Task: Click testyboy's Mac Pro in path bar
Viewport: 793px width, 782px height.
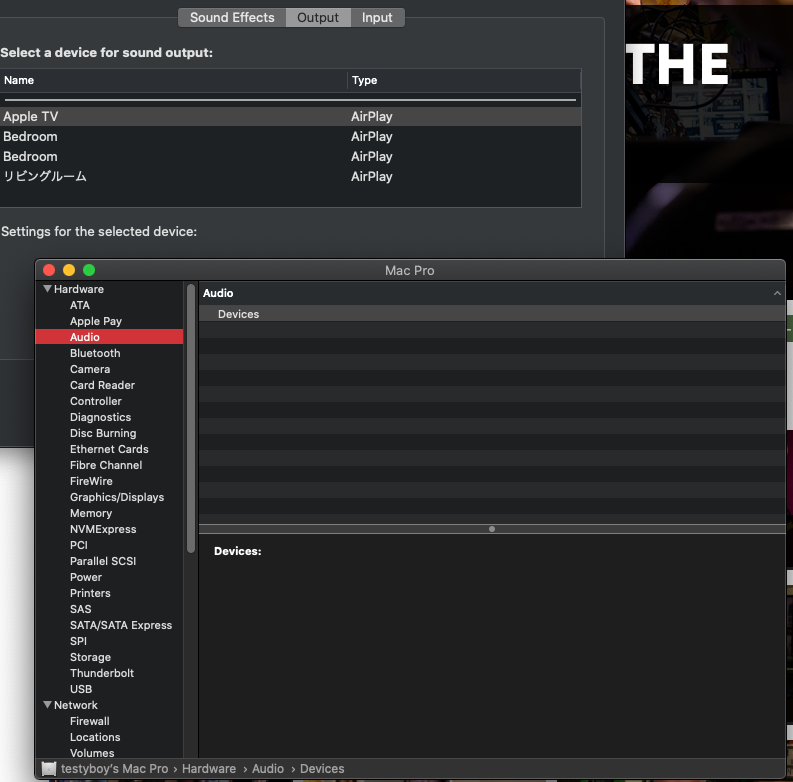Action: click(x=115, y=769)
